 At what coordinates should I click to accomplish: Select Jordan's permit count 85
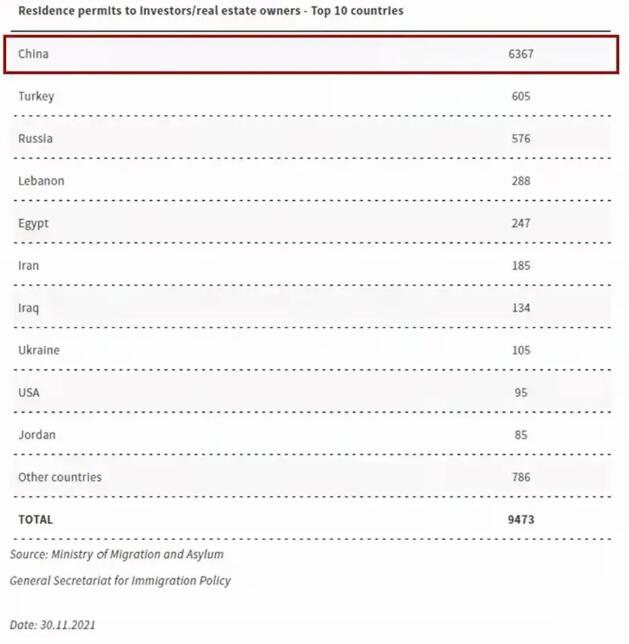point(521,435)
